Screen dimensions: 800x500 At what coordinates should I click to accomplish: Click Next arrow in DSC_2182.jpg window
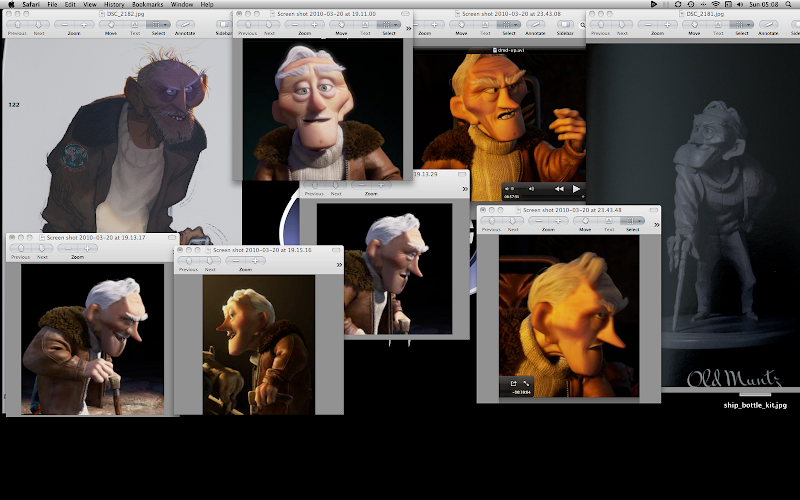click(x=40, y=24)
